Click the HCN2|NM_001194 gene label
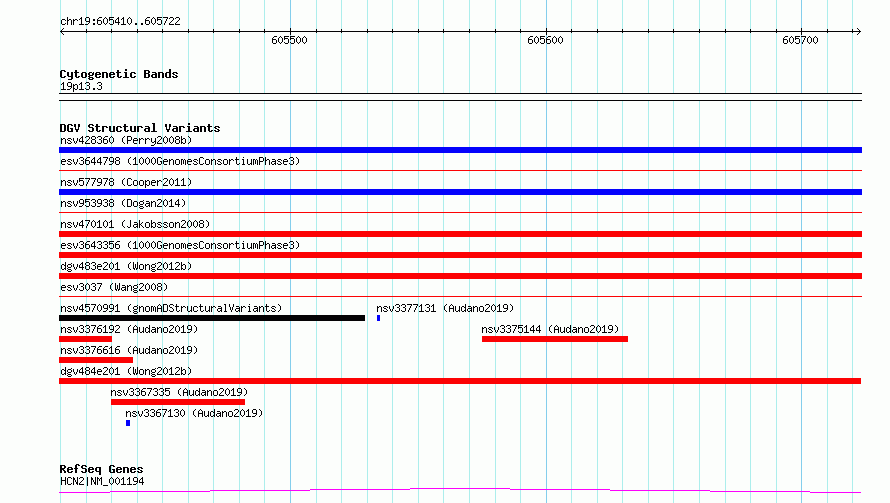 click(102, 481)
